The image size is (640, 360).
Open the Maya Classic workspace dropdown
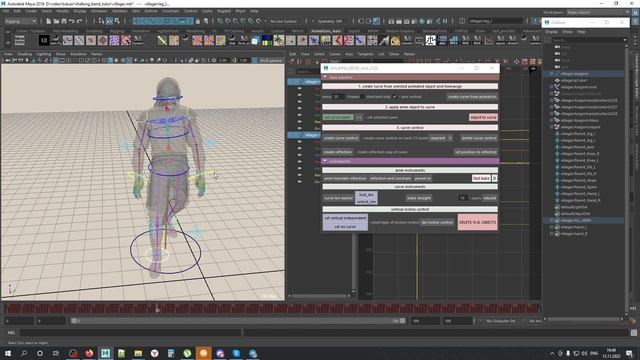pos(598,12)
